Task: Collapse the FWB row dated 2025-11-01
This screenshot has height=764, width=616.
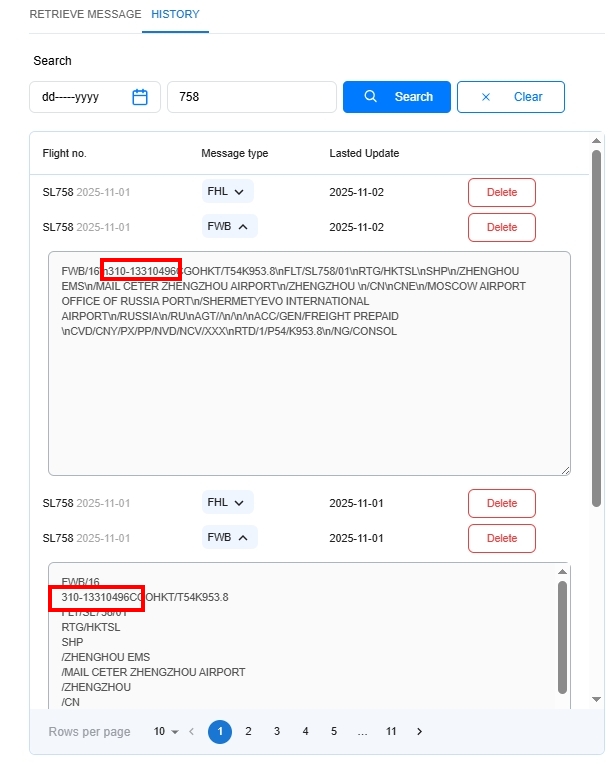Action: tap(229, 538)
